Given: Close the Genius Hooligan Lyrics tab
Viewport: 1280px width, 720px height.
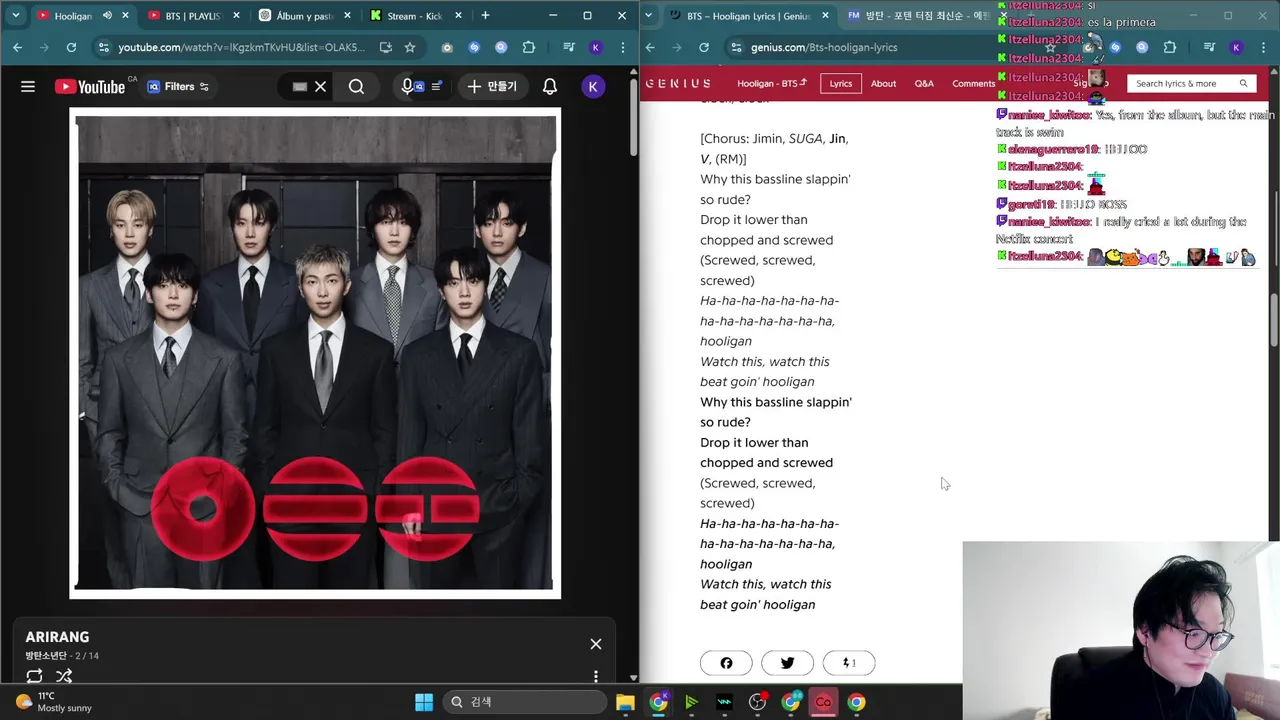Looking at the screenshot, I should 826,16.
